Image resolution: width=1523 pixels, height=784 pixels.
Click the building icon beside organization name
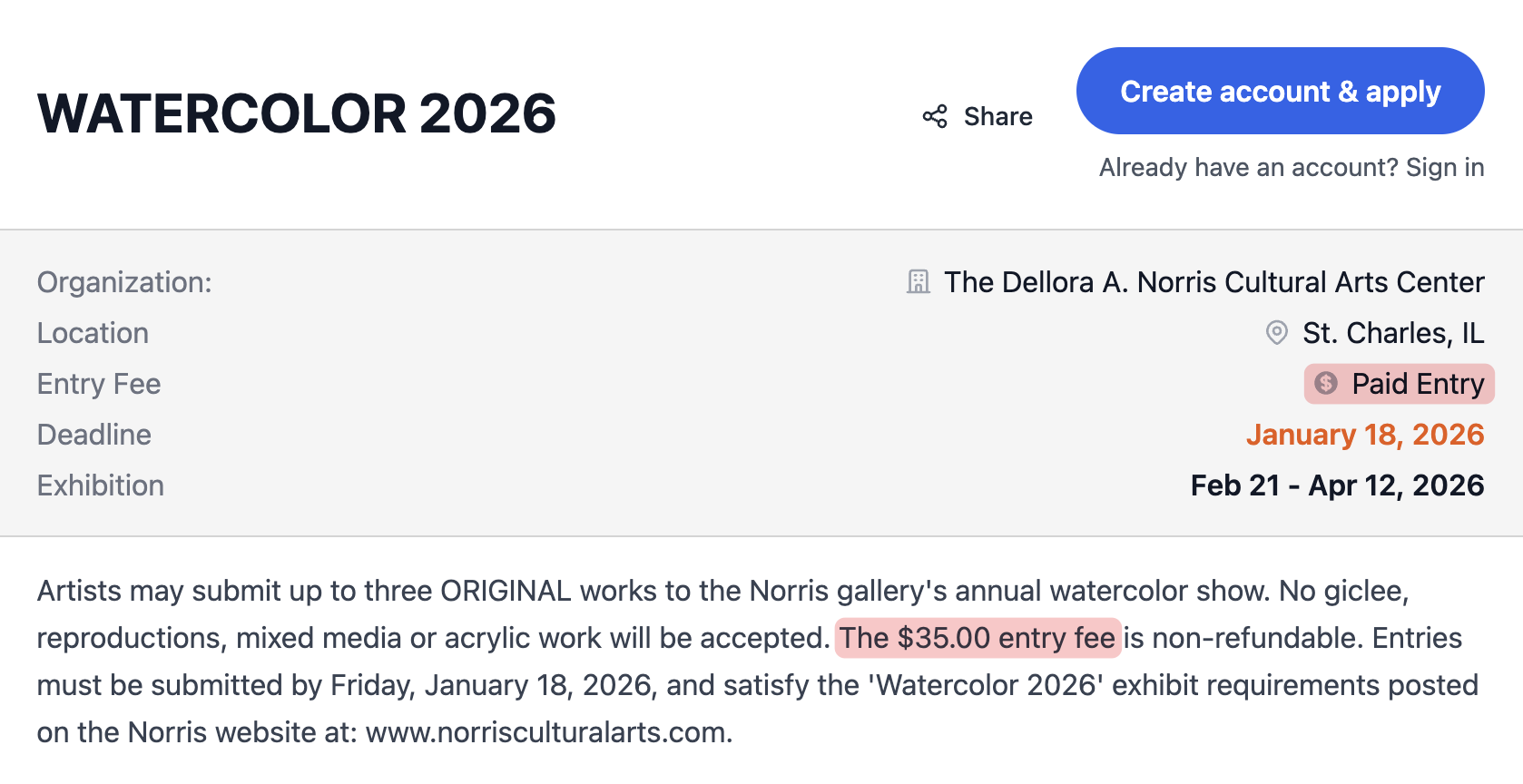click(x=919, y=282)
